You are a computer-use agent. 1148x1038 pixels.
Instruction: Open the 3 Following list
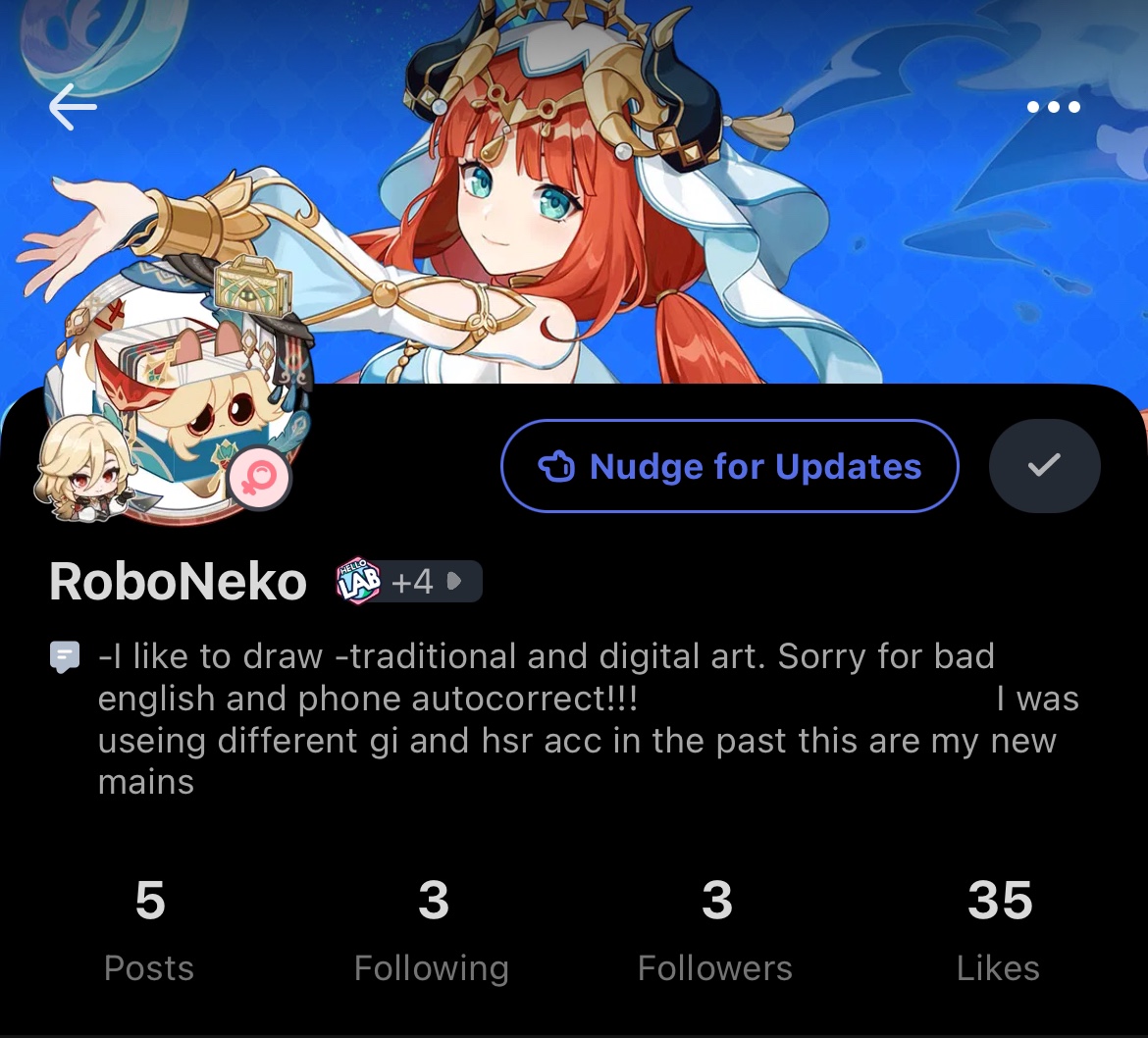click(x=432, y=931)
